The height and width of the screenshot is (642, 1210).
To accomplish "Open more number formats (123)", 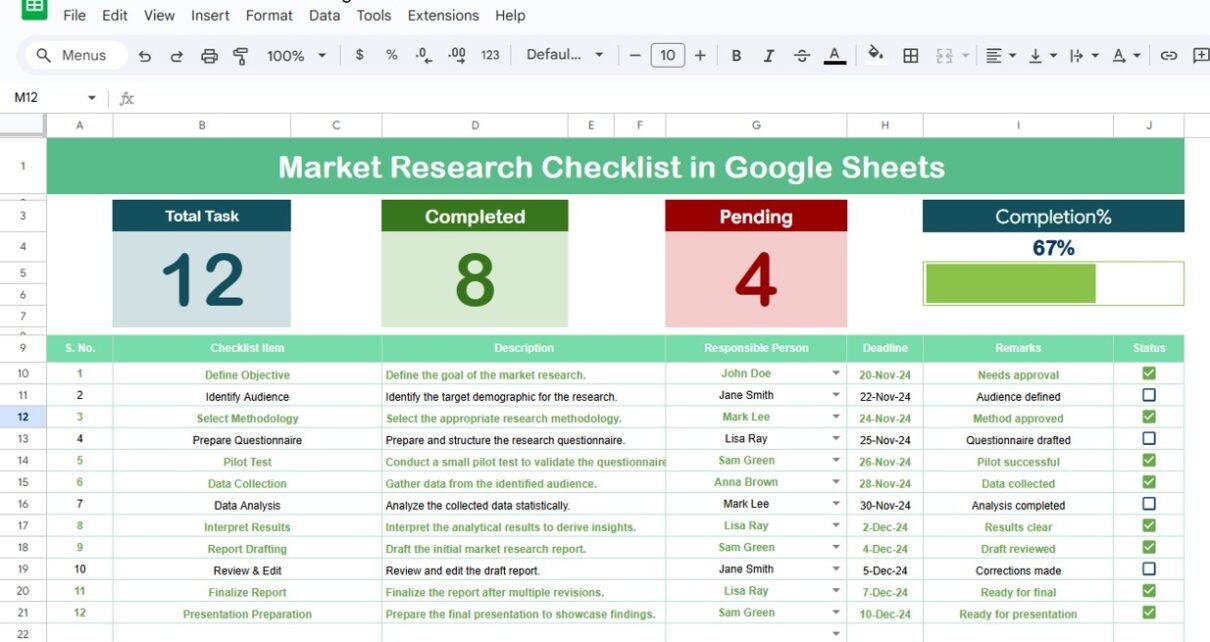I will coord(490,55).
